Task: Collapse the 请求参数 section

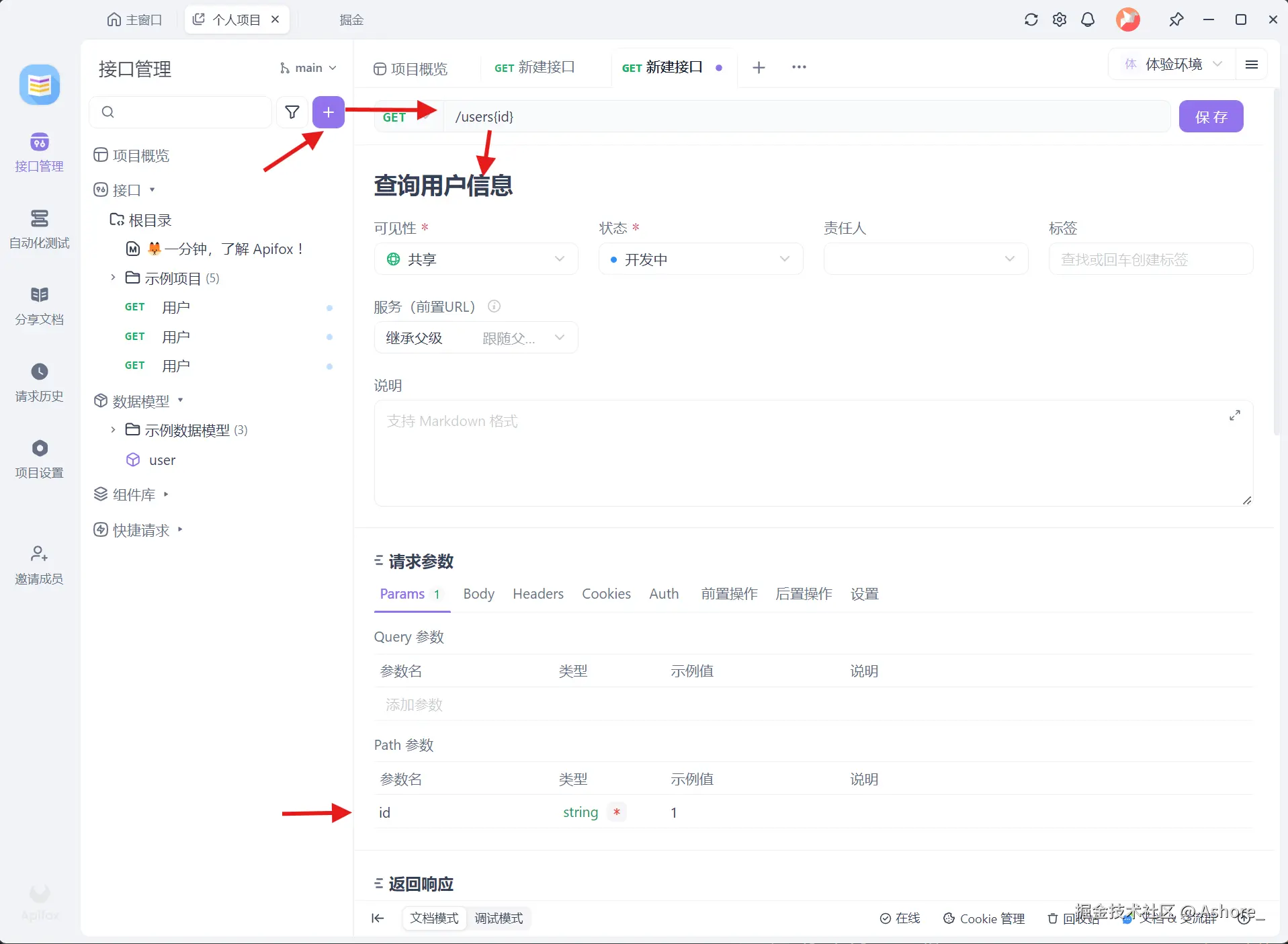Action: (379, 561)
